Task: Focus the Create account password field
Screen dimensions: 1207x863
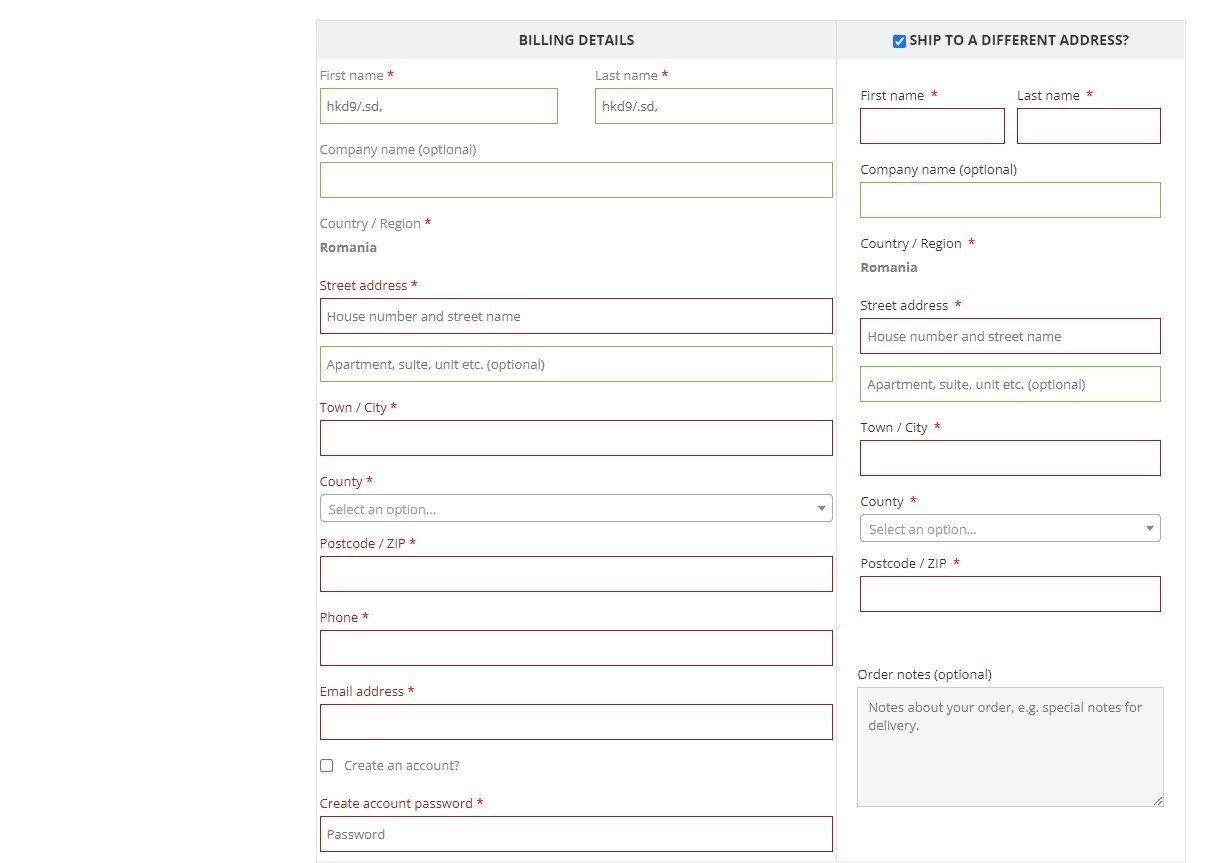Action: tap(576, 834)
